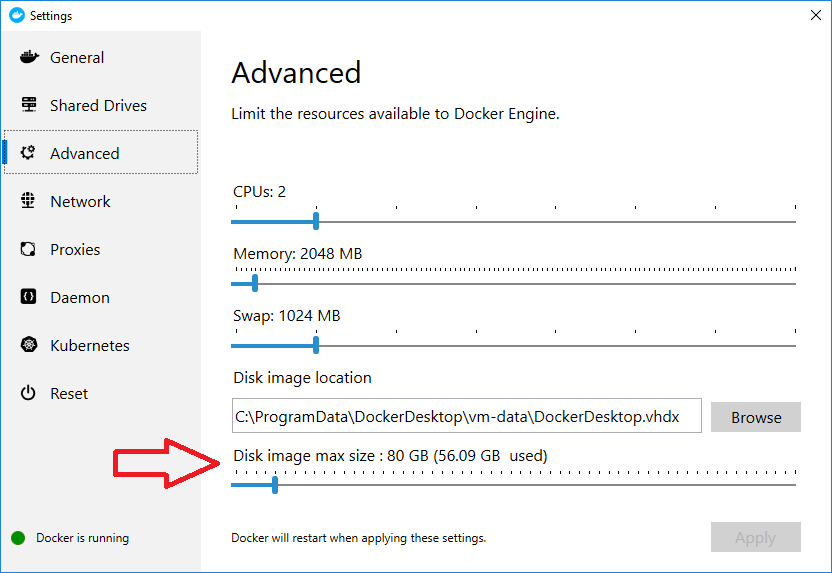Click the Disk image max size slider handle
Screen dimensions: 832x573
coord(275,484)
